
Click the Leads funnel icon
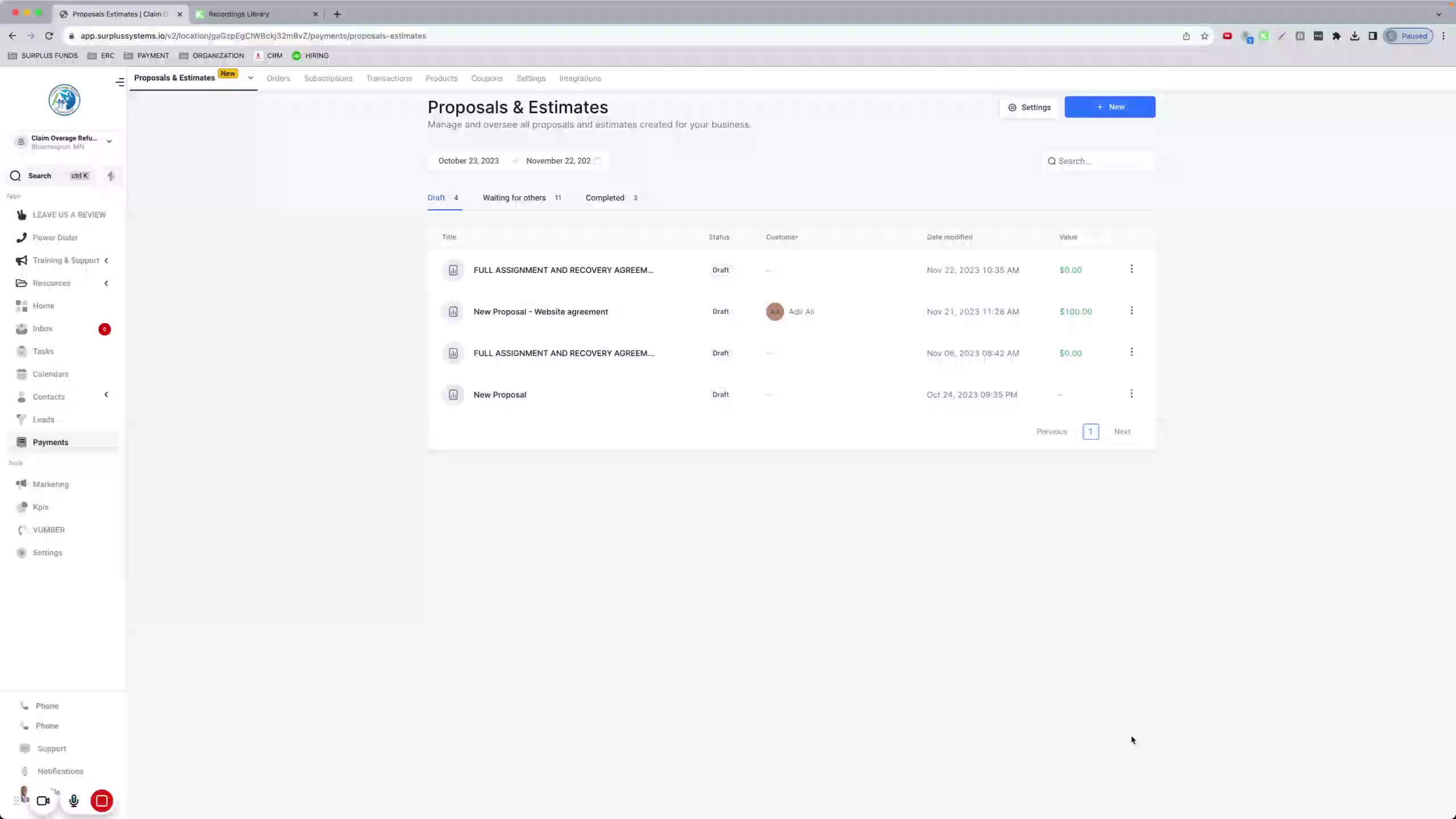pyautogui.click(x=22, y=419)
